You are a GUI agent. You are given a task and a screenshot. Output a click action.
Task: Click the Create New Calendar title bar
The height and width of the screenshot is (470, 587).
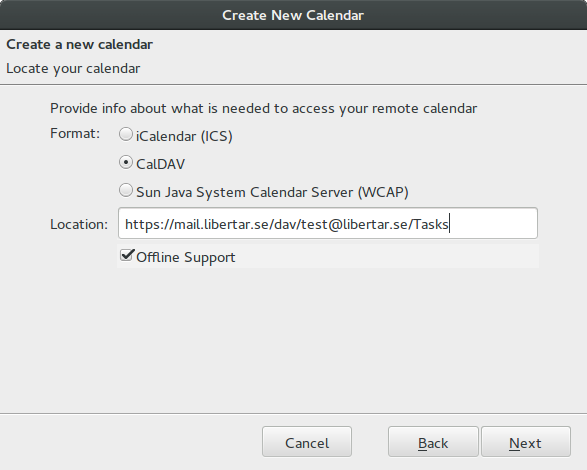coord(294,15)
